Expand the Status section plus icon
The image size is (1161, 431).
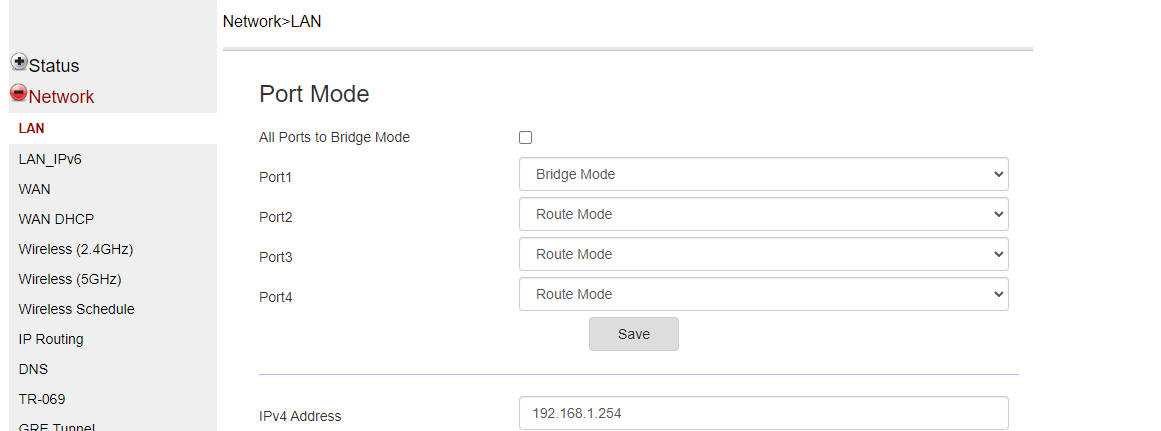19,62
